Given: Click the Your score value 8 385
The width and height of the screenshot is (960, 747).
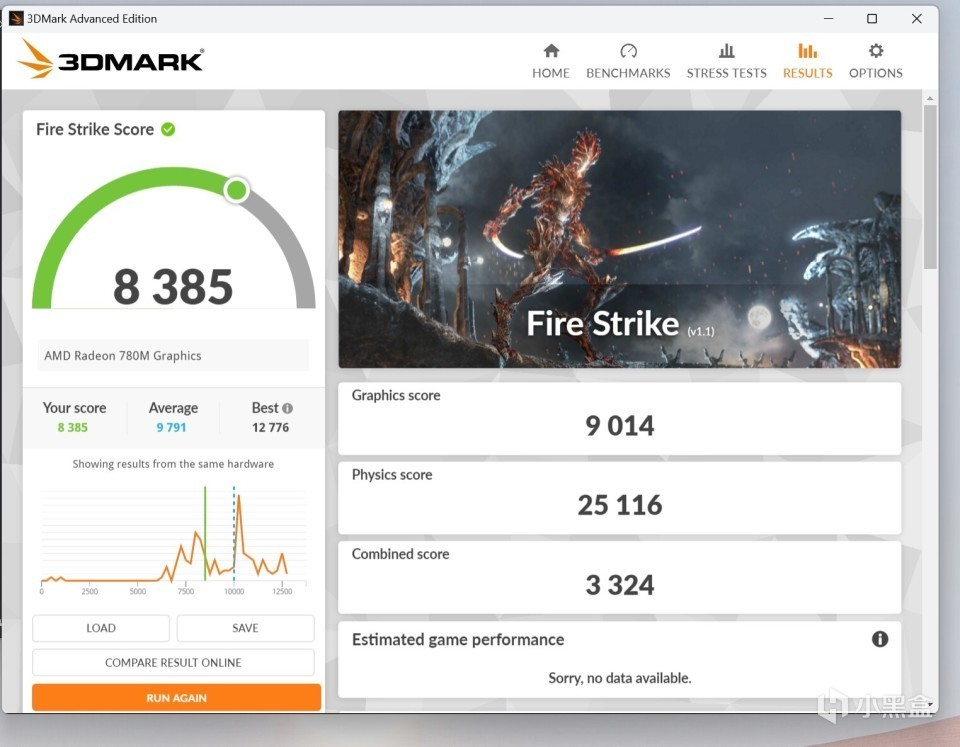Looking at the screenshot, I should tap(73, 427).
